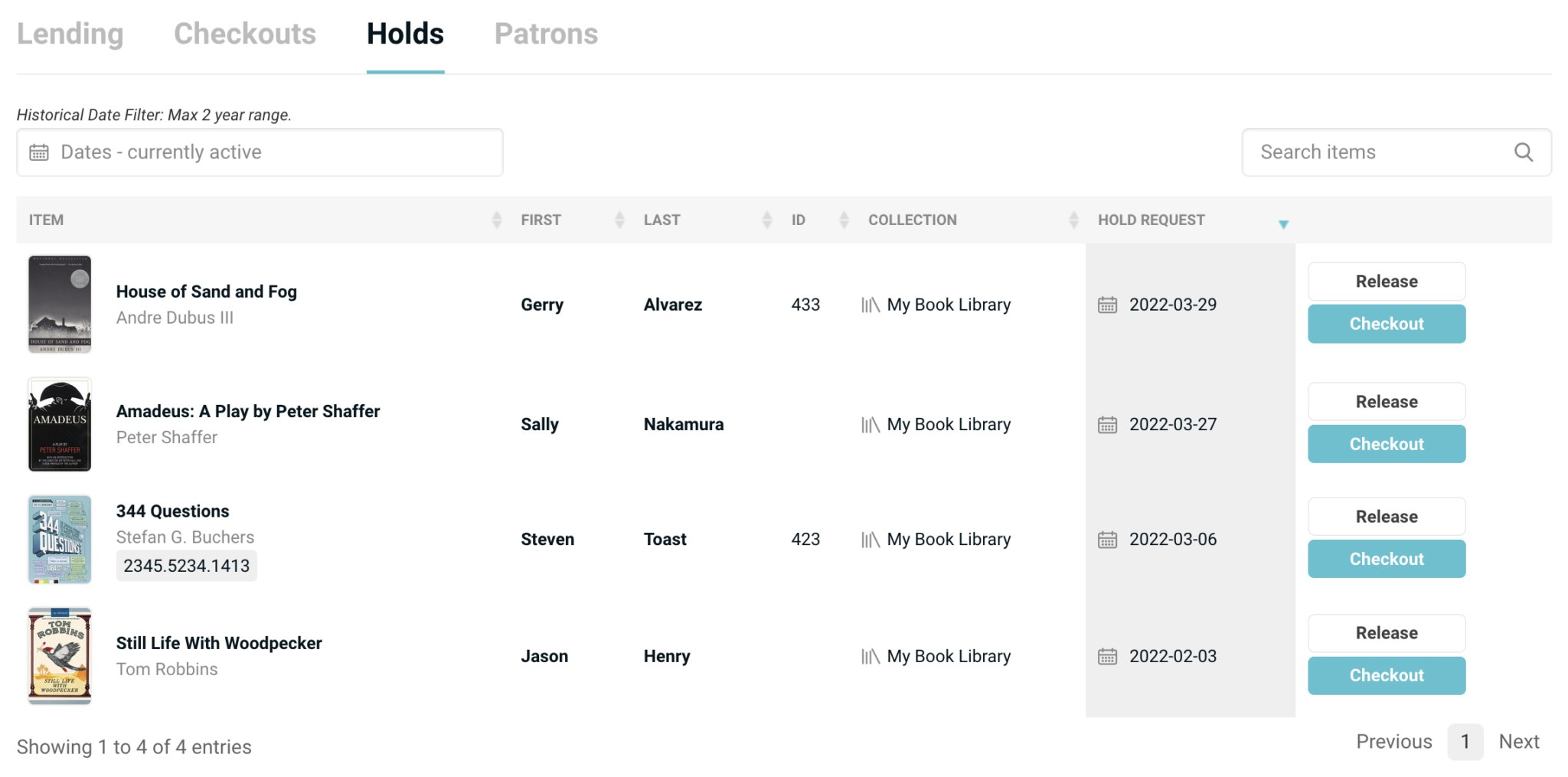The height and width of the screenshot is (777, 1568).
Task: Sort by ID column arrows
Action: (844, 220)
